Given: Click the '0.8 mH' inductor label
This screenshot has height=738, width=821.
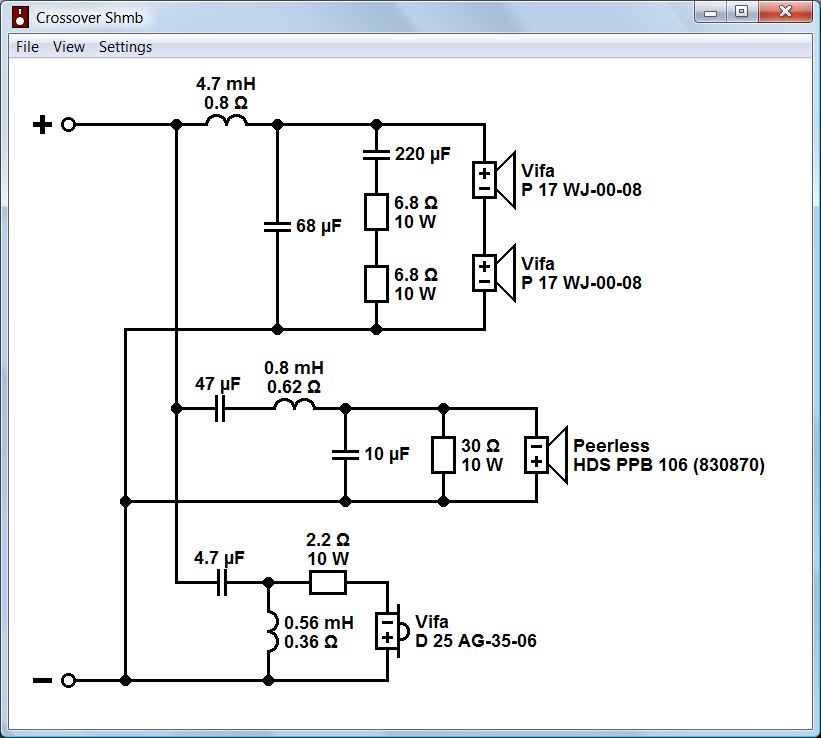Looking at the screenshot, I should pyautogui.click(x=294, y=368).
